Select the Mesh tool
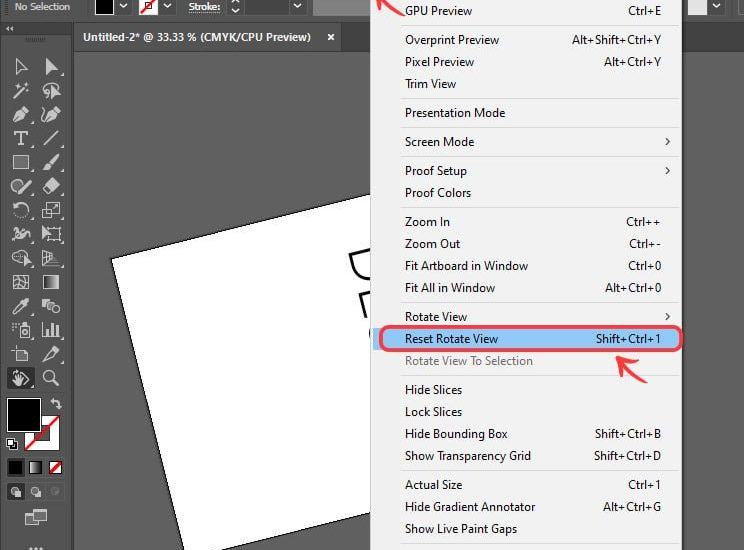The width and height of the screenshot is (744, 550). [x=21, y=282]
